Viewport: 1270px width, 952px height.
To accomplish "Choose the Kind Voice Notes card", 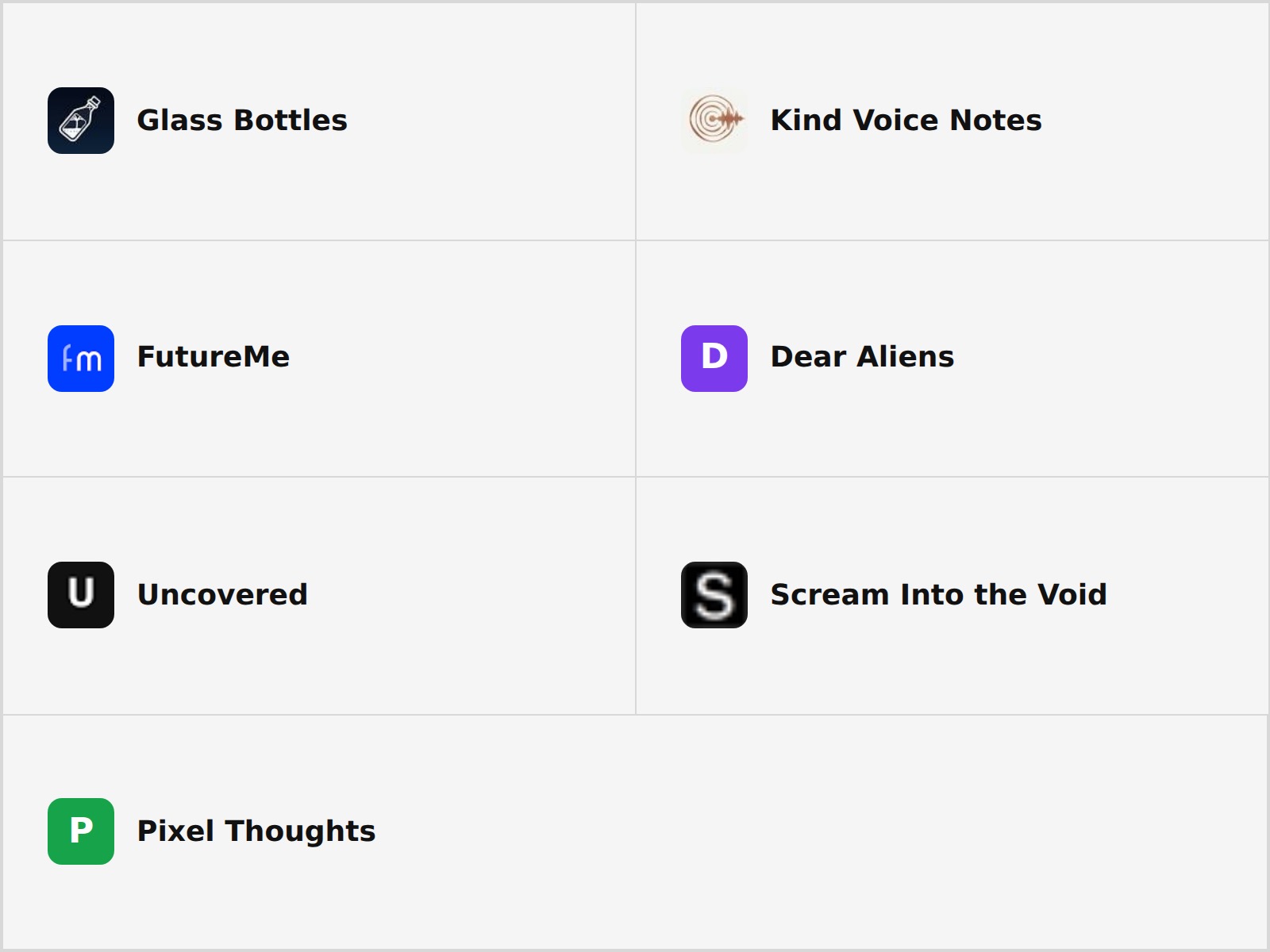I will [x=952, y=121].
